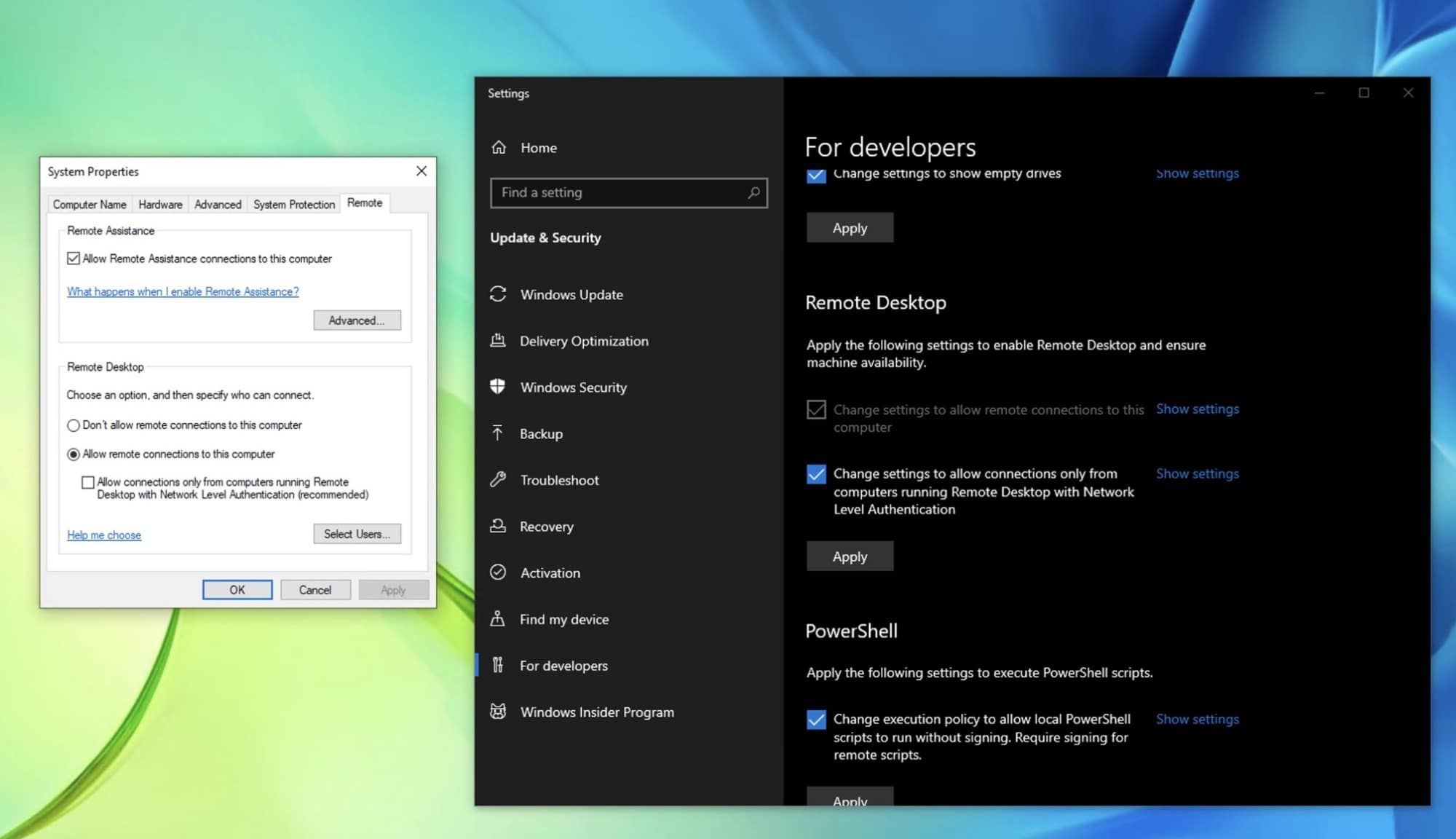Close the Settings window
1456x839 pixels.
click(x=1408, y=92)
